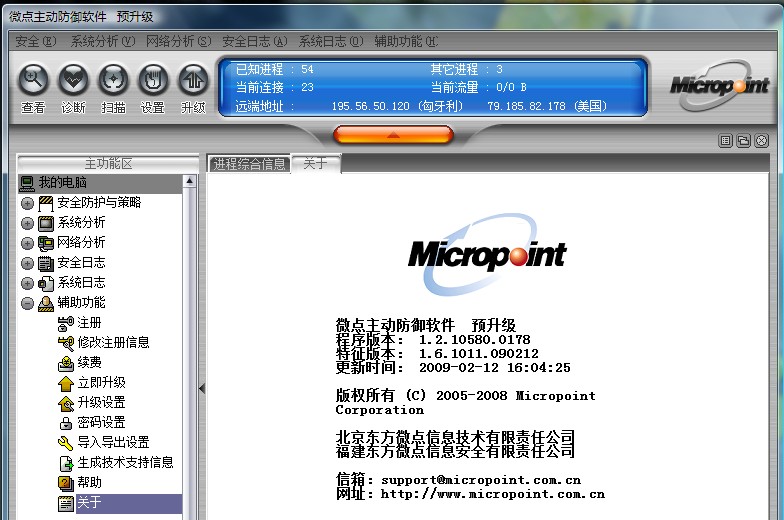Click the 导入导出设置 wrench icon
Screen dimensions: 784x520
(x=66, y=444)
